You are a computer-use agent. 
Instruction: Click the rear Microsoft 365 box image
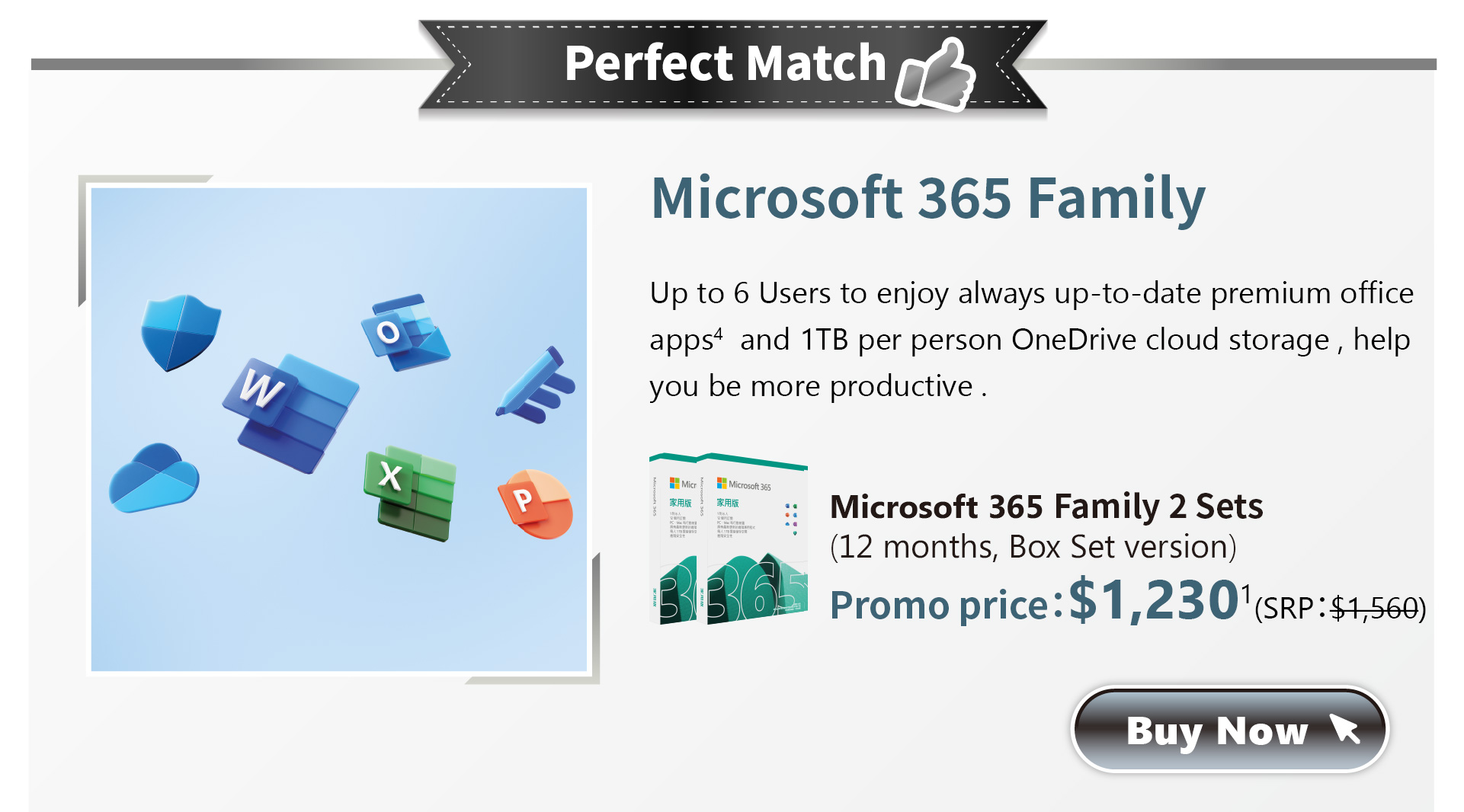coord(674,538)
